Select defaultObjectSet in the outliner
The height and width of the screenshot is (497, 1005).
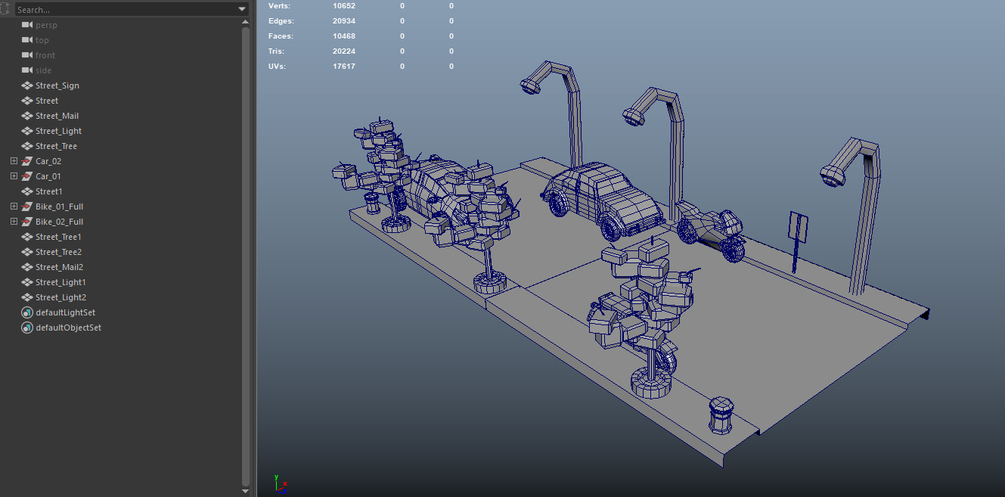point(68,328)
